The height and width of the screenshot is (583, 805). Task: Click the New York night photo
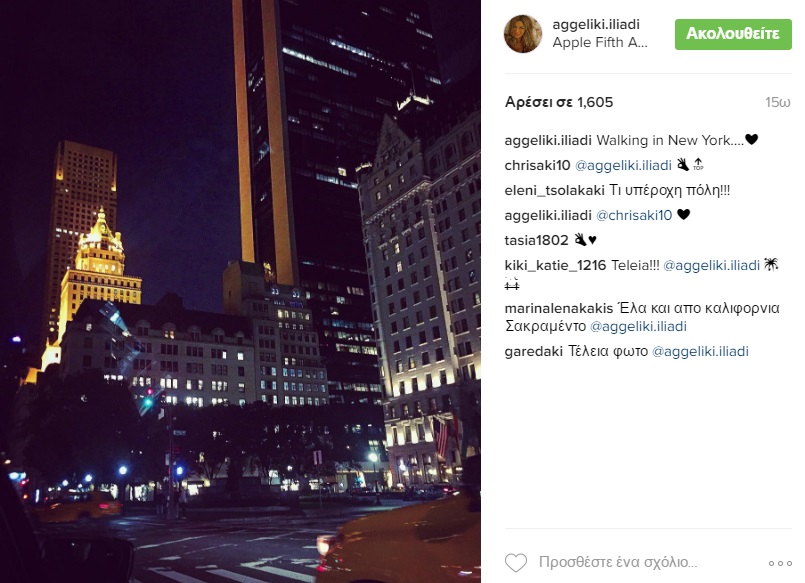click(x=240, y=292)
